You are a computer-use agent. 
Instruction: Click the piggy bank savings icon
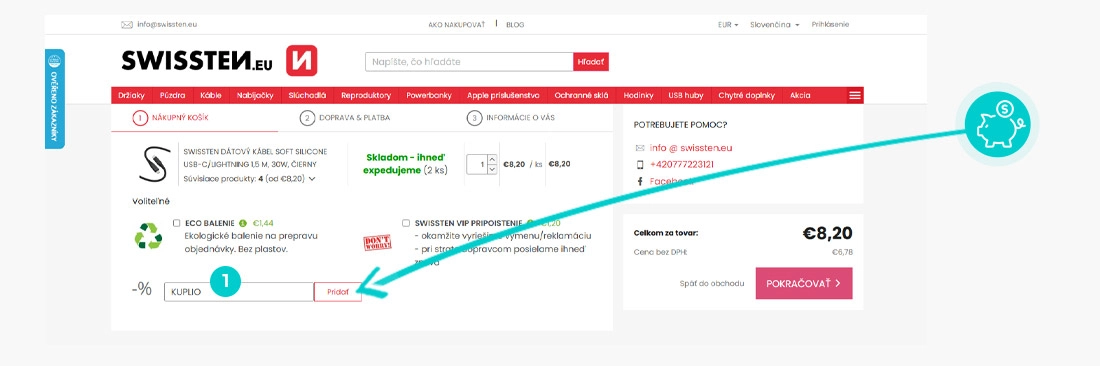click(x=997, y=123)
